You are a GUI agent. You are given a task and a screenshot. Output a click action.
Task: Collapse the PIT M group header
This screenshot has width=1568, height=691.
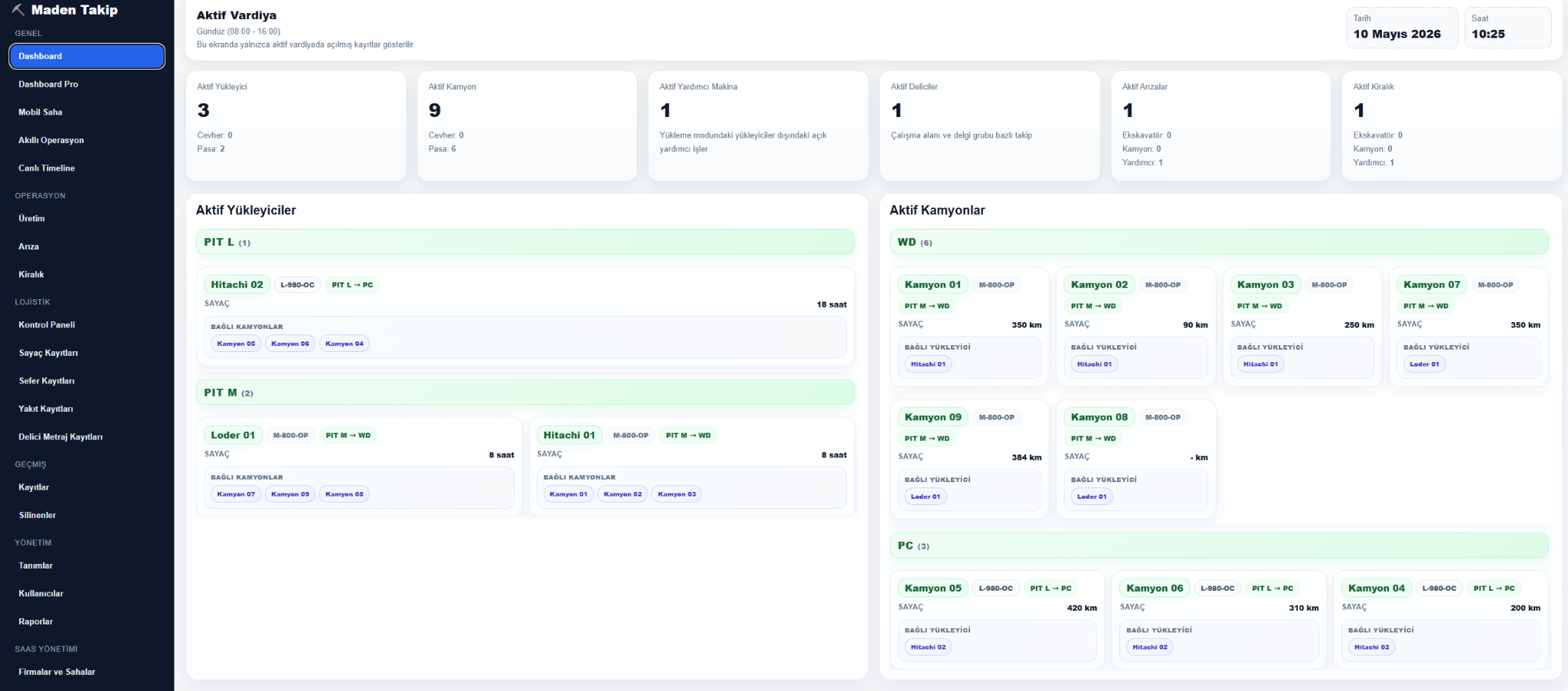pyautogui.click(x=525, y=393)
